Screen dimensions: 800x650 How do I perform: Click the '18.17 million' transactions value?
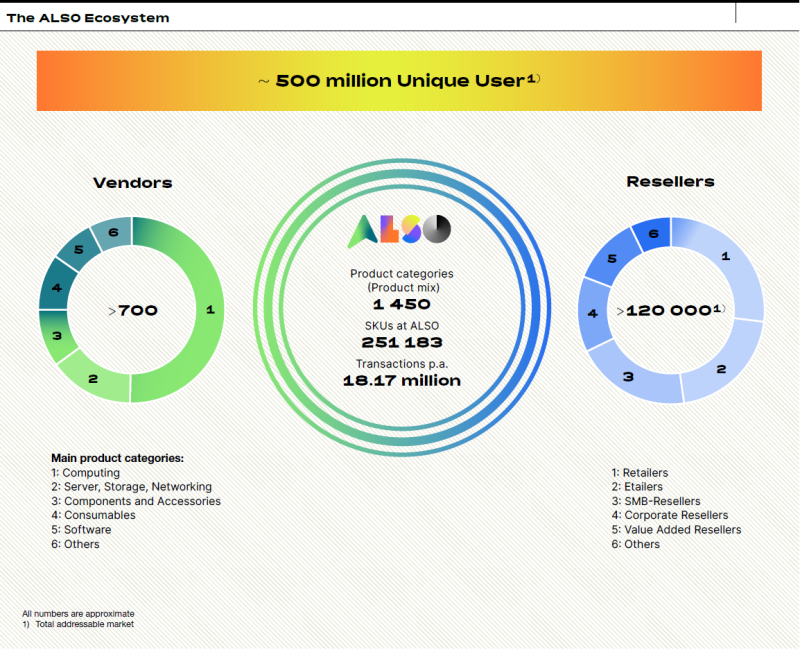tap(402, 381)
